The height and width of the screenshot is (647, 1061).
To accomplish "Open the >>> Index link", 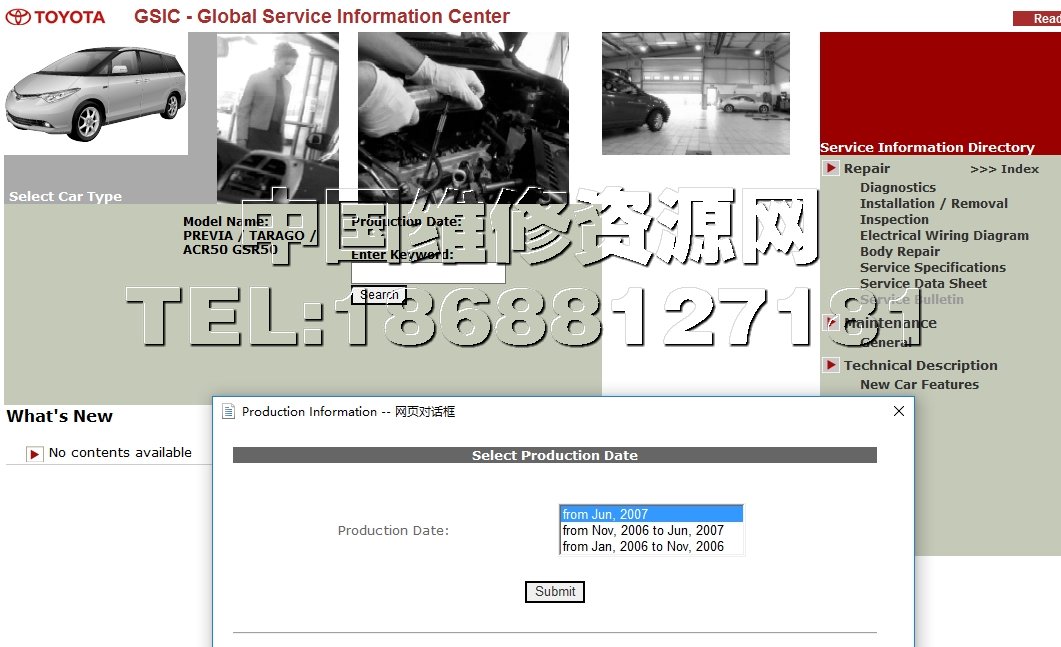I will click(1004, 169).
